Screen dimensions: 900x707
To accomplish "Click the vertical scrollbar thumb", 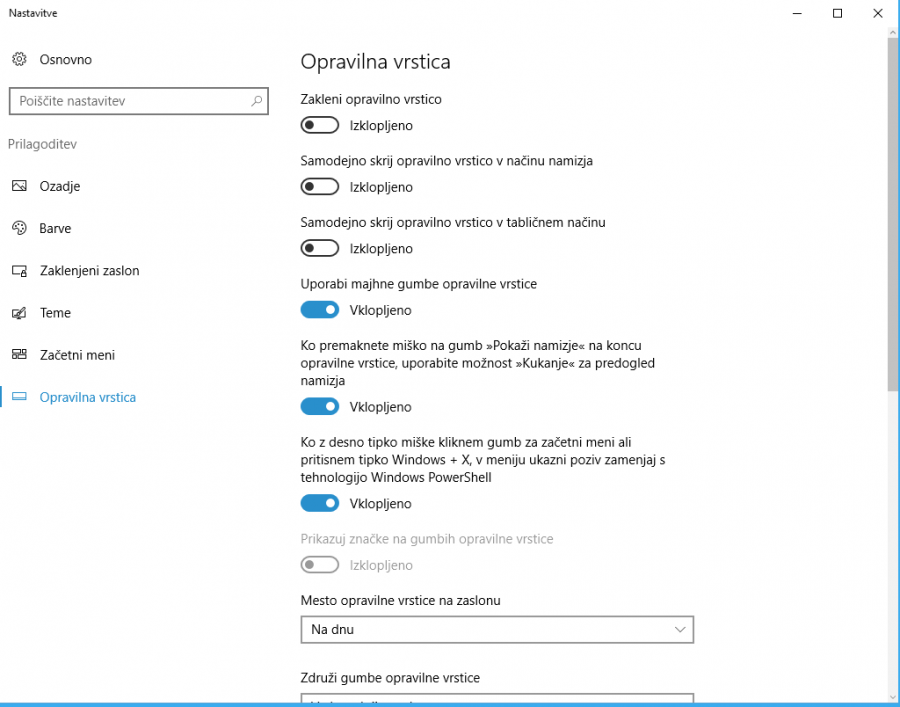I will click(x=893, y=215).
